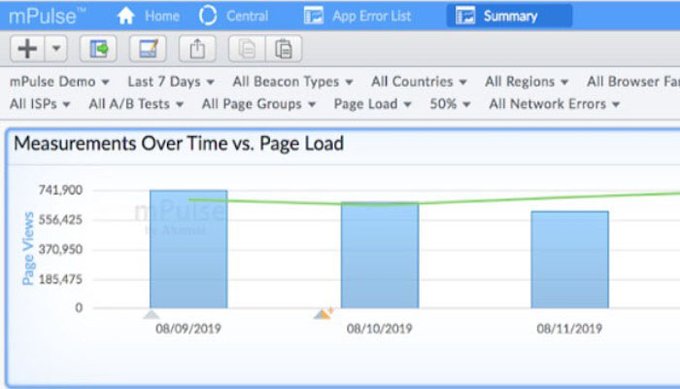Switch to the App Error List tab
This screenshot has width=680, height=389.
click(357, 16)
